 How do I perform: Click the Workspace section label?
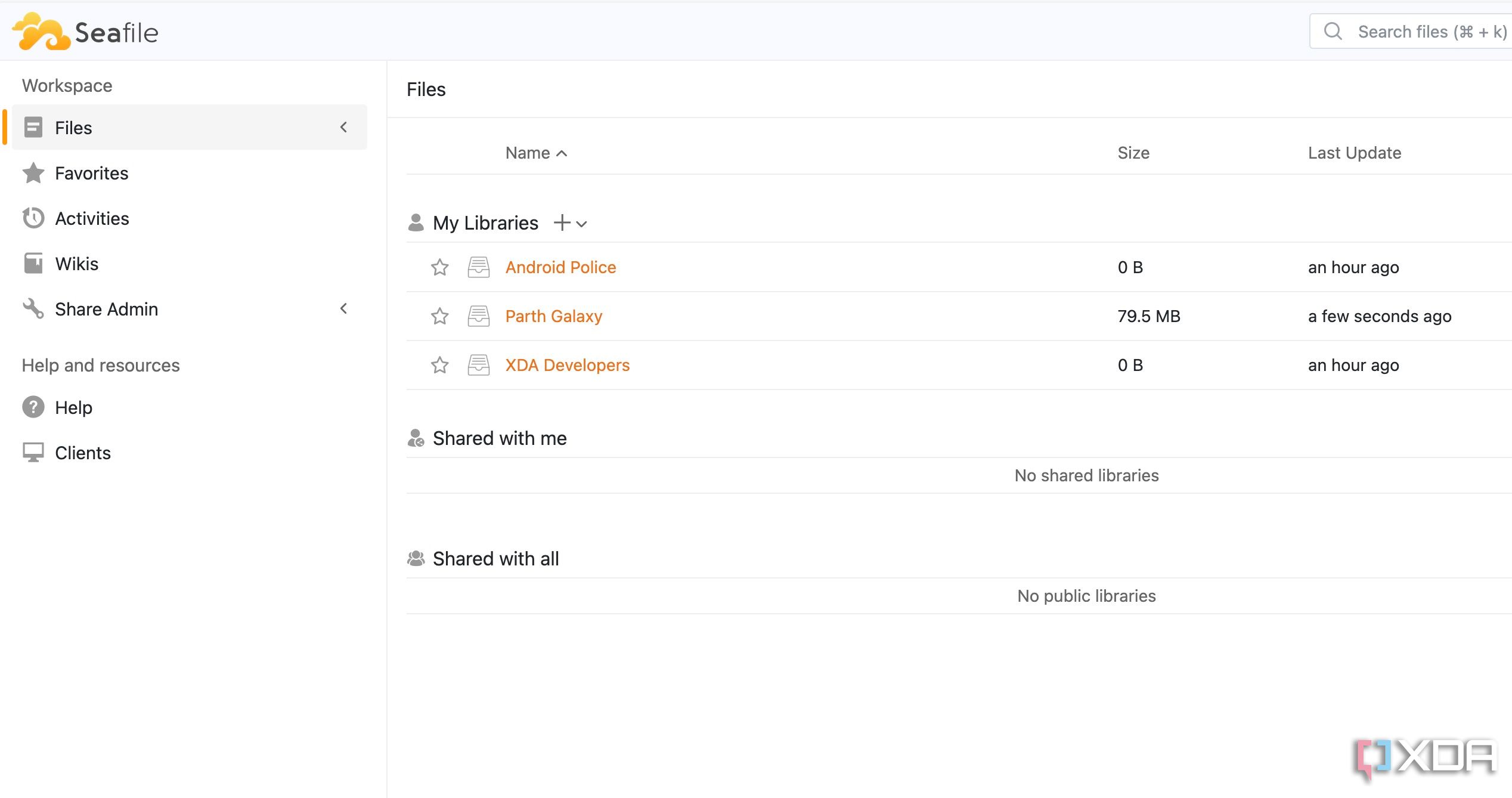point(67,85)
